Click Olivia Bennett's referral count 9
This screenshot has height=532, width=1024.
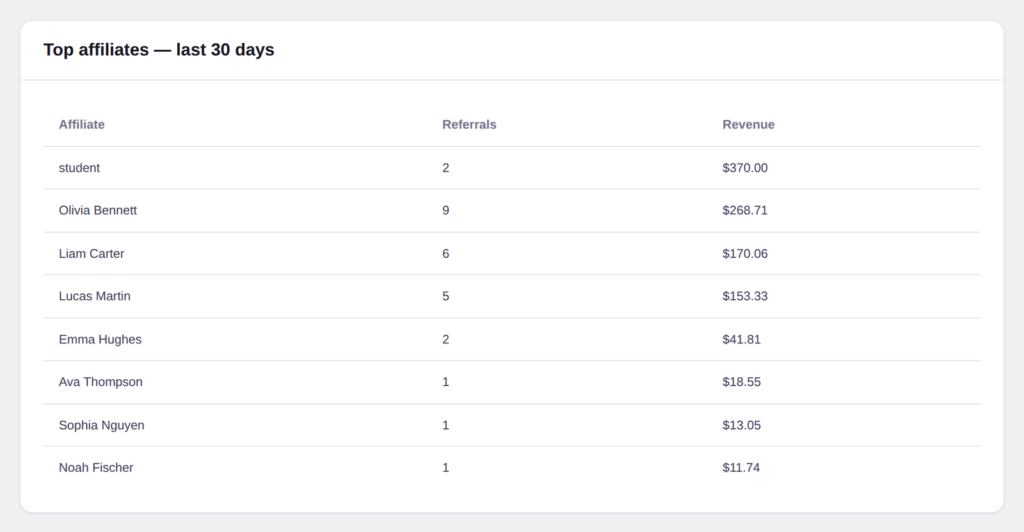445,210
